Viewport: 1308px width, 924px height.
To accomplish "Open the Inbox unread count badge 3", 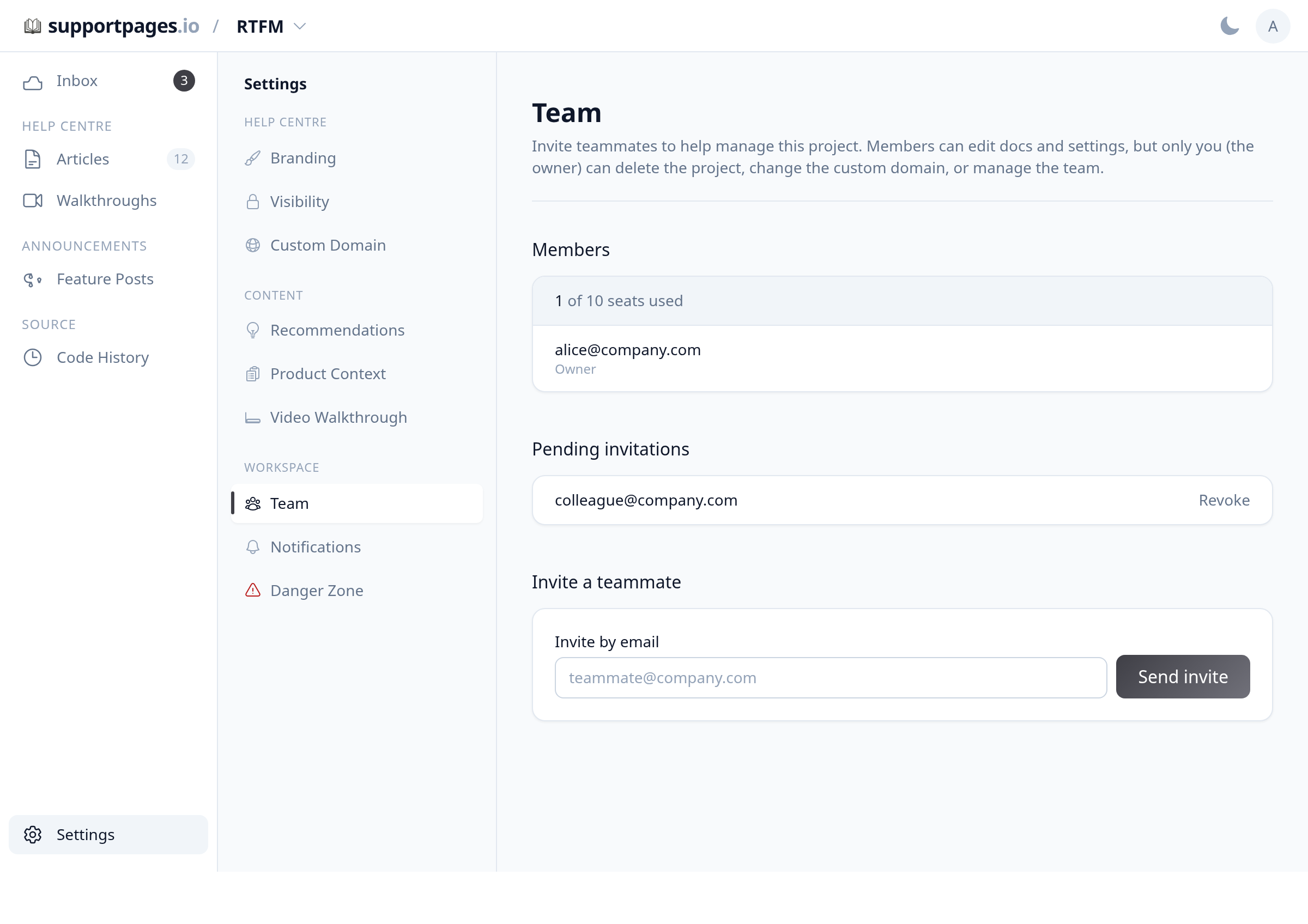I will (x=184, y=81).
